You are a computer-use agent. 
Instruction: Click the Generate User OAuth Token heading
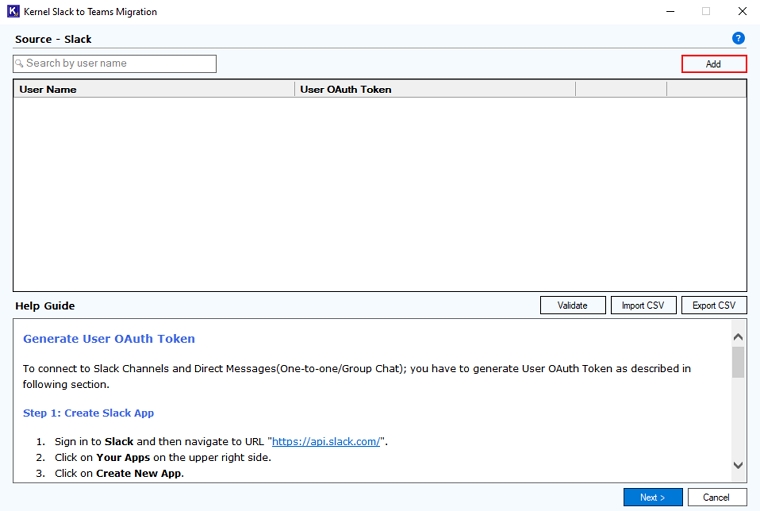pos(109,338)
